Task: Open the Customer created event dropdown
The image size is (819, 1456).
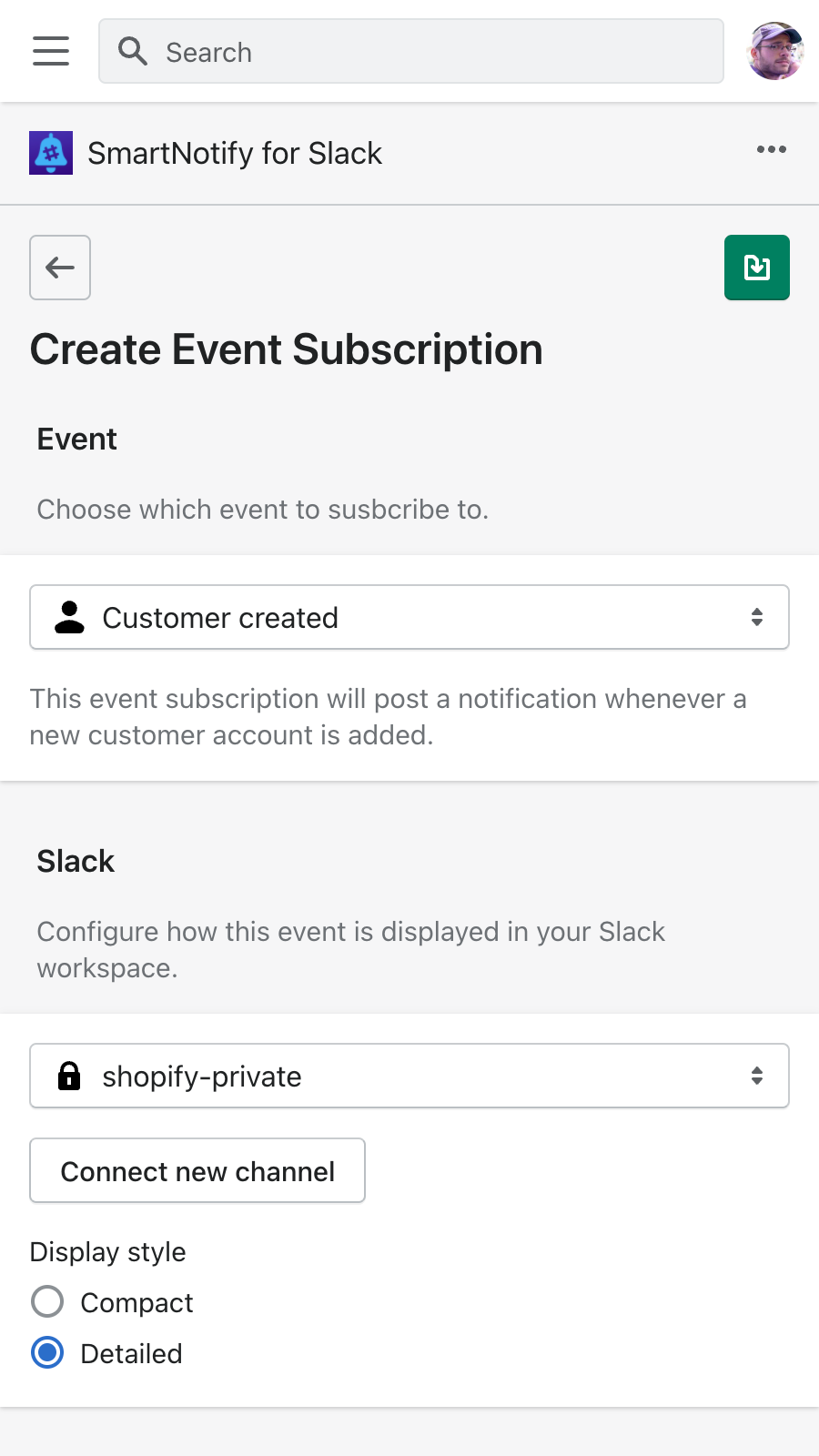Action: [409, 618]
